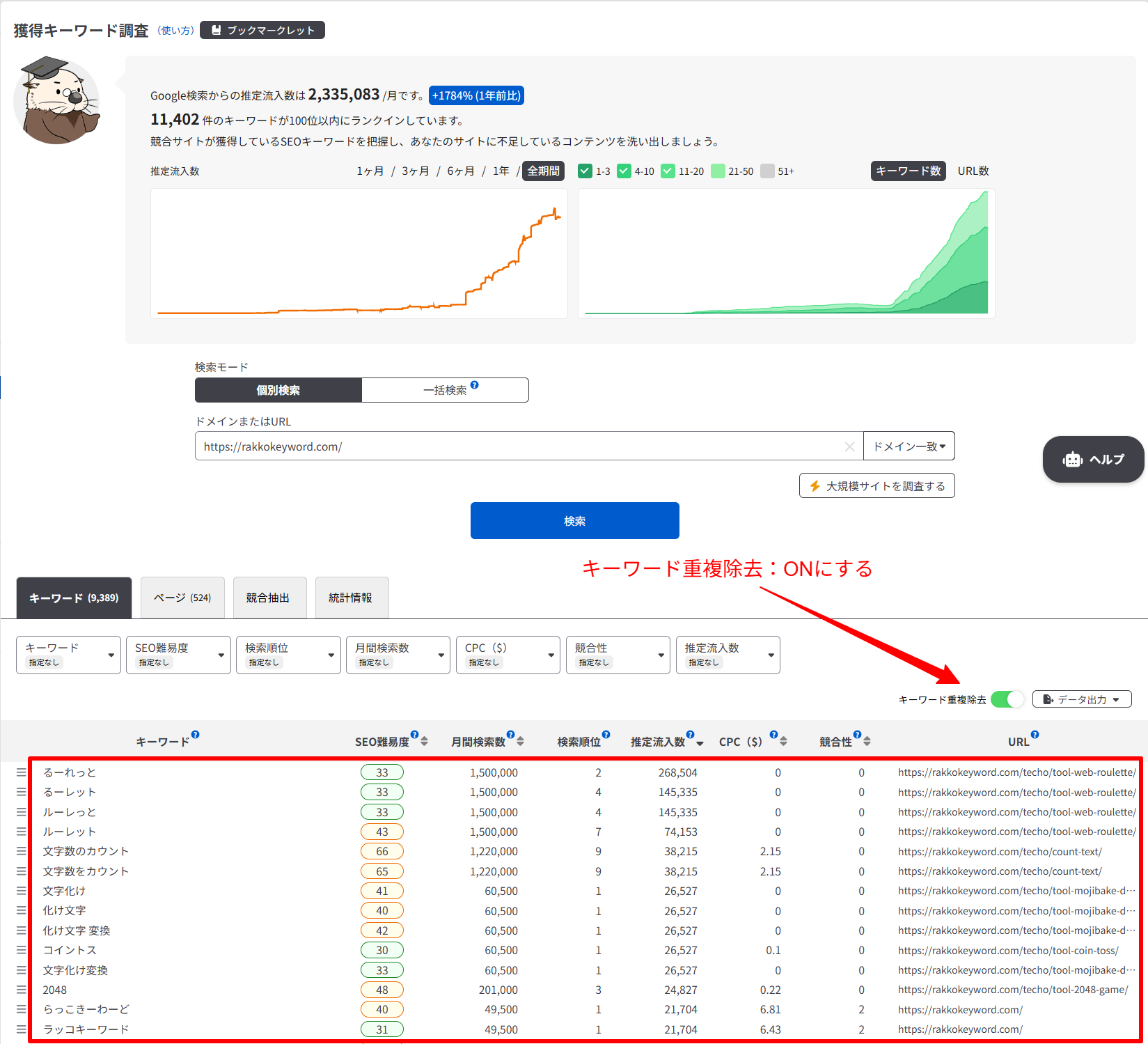Viewport: 1148px width, 1044px height.
Task: Click the question mark next to SEO難易度
Action: [x=415, y=735]
